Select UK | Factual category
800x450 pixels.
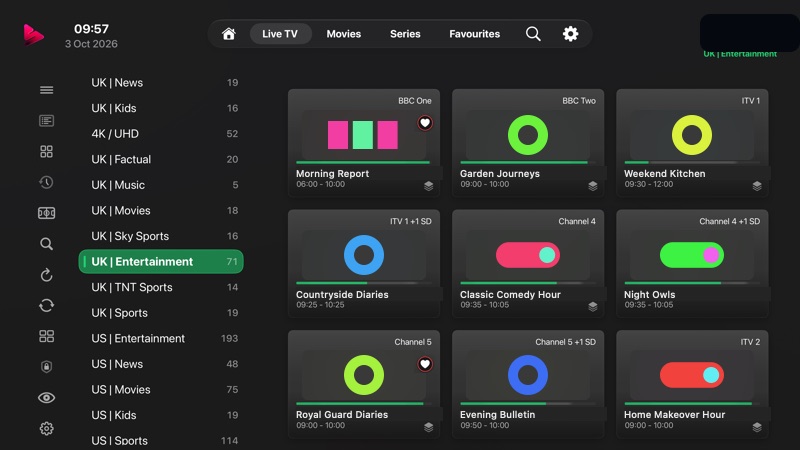(161, 159)
